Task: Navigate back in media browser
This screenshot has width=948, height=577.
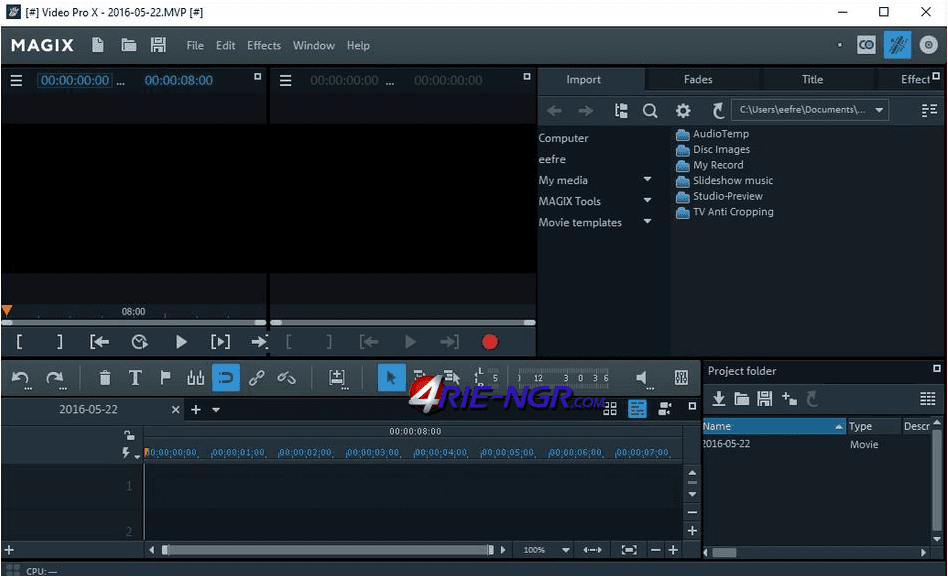Action: (554, 111)
